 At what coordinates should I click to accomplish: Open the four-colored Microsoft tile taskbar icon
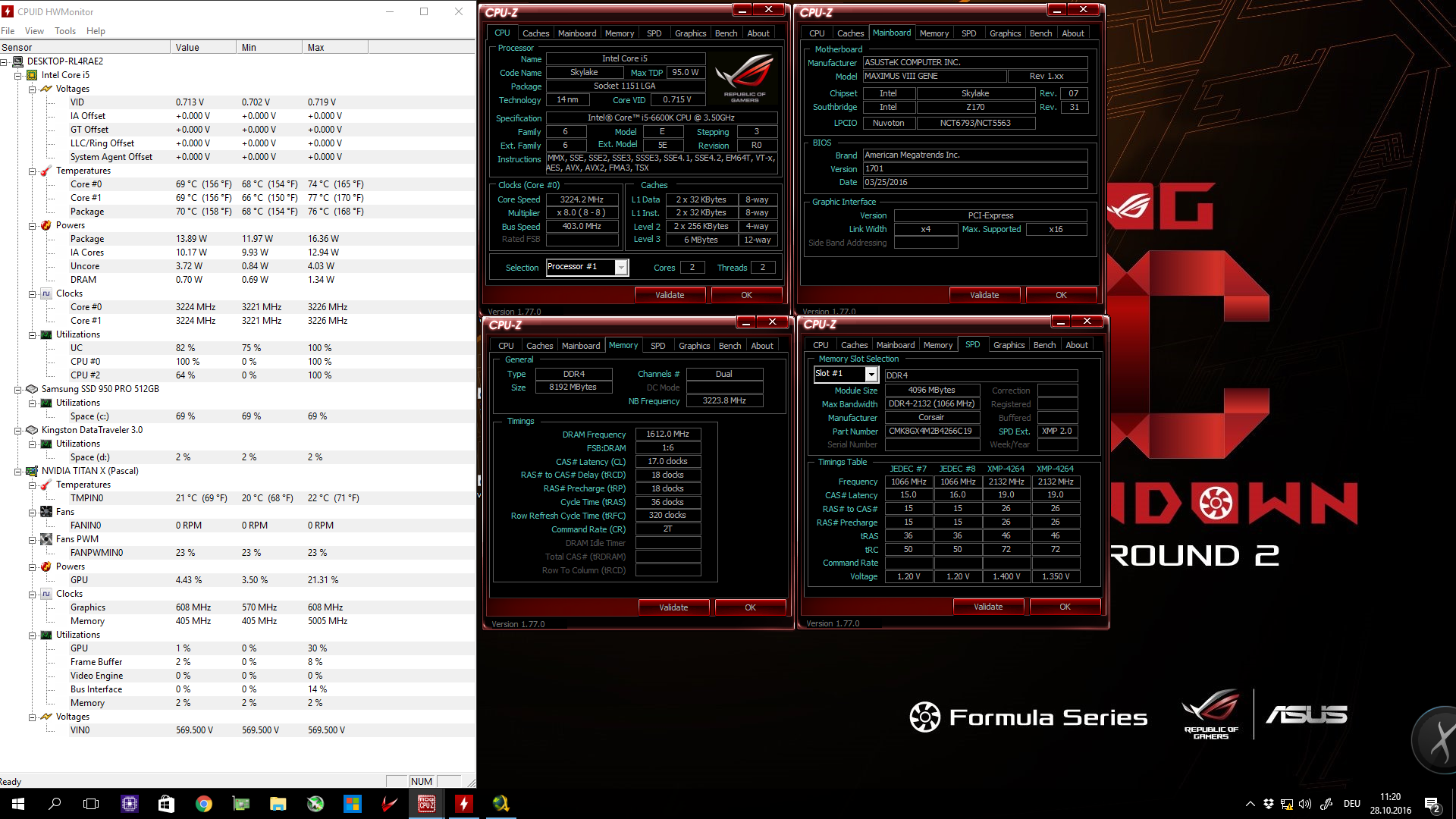pyautogui.click(x=353, y=804)
